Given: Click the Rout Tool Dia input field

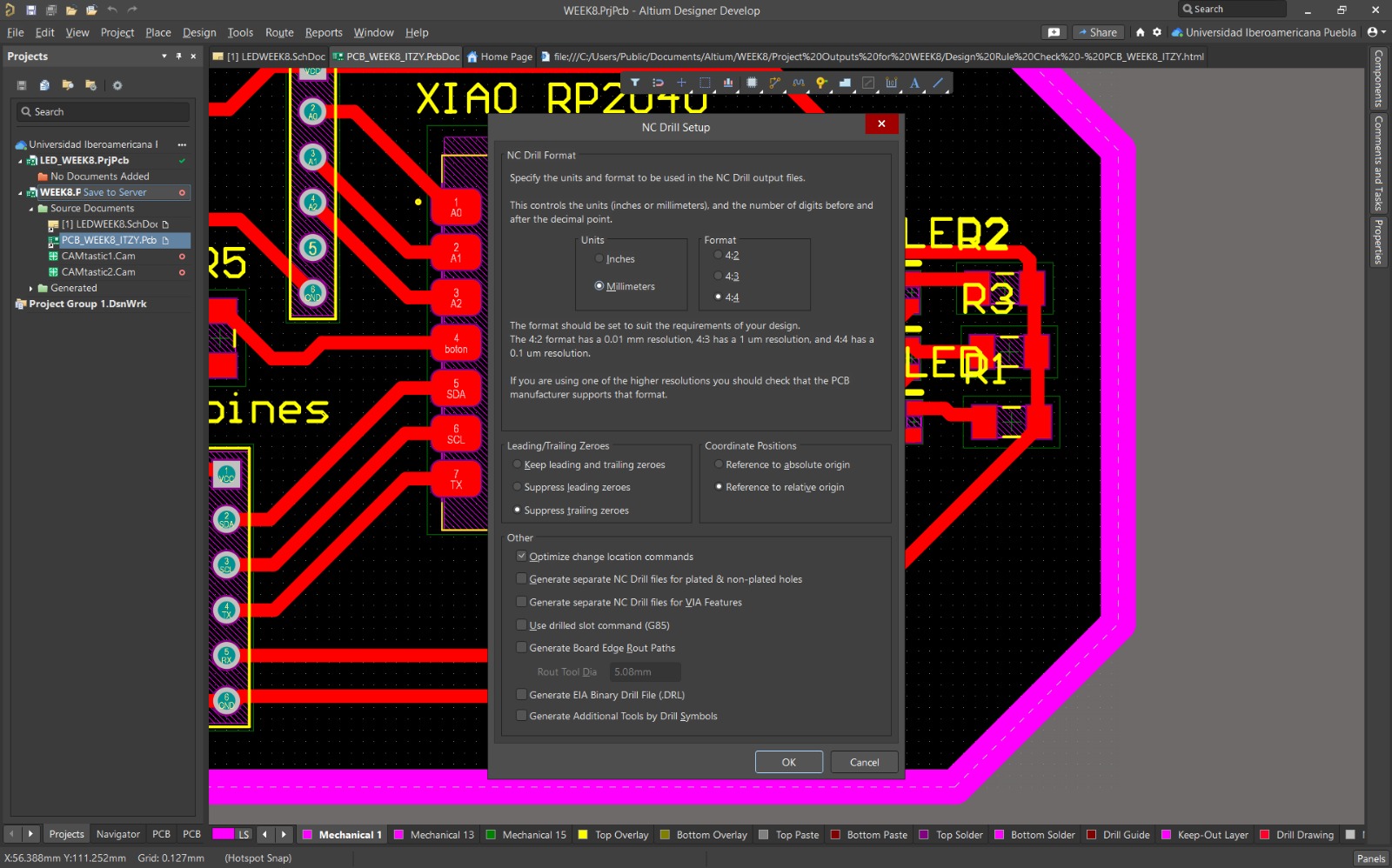Looking at the screenshot, I should [643, 671].
